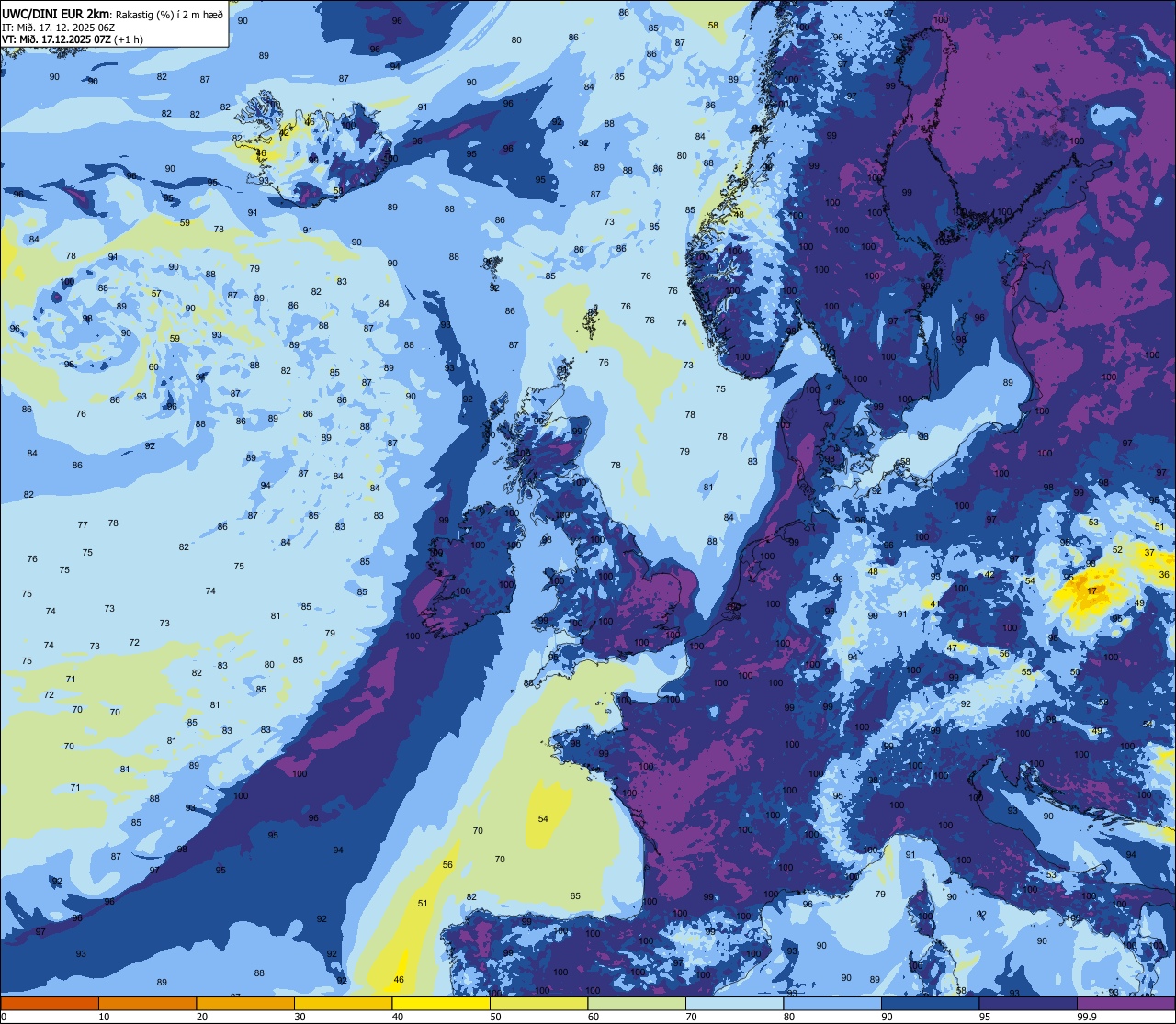Viewport: 1176px width, 1024px height.
Task: Click the legend tick label '10'
Action: click(104, 1017)
